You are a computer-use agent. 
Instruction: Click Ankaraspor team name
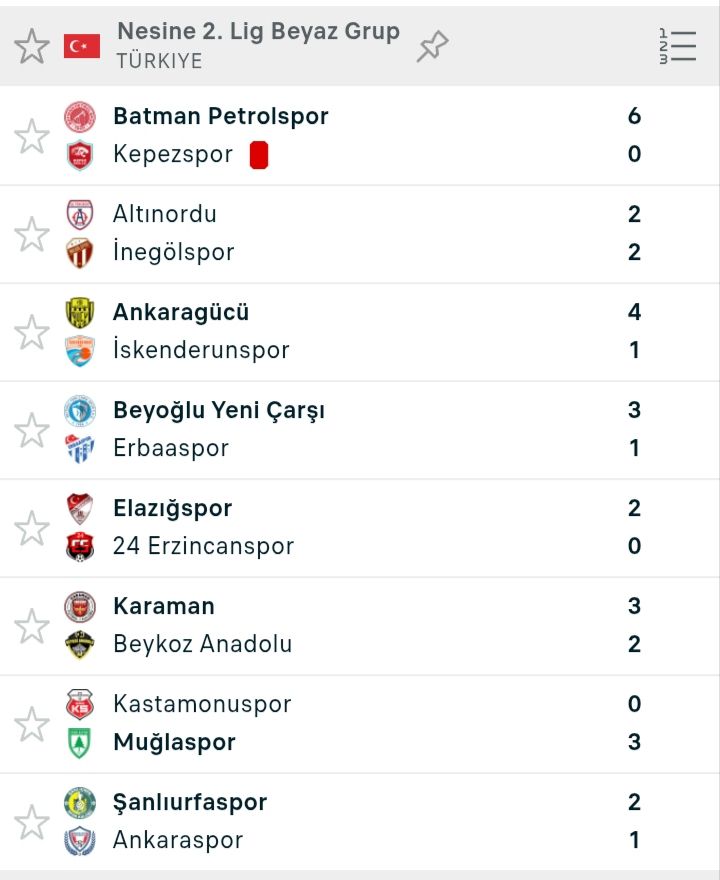178,840
